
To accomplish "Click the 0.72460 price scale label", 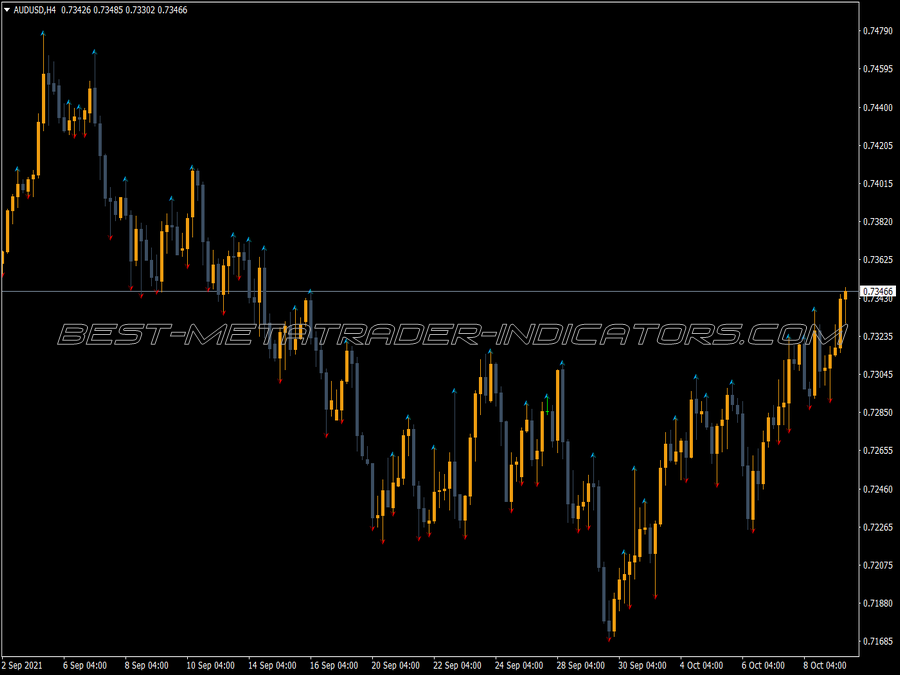I will 878,489.
